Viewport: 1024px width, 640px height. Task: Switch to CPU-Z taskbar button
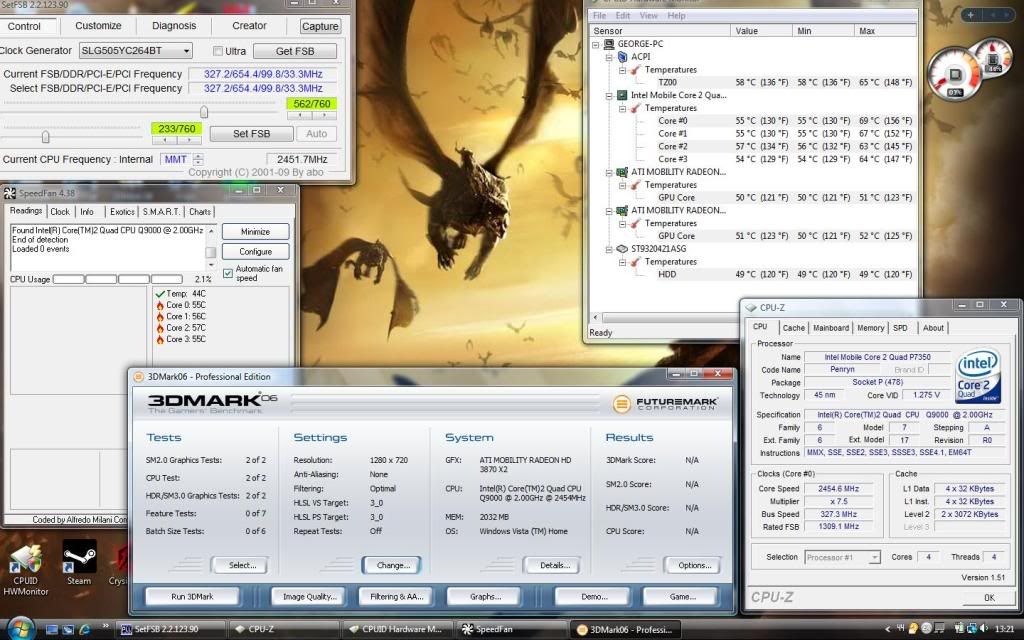(x=283, y=630)
